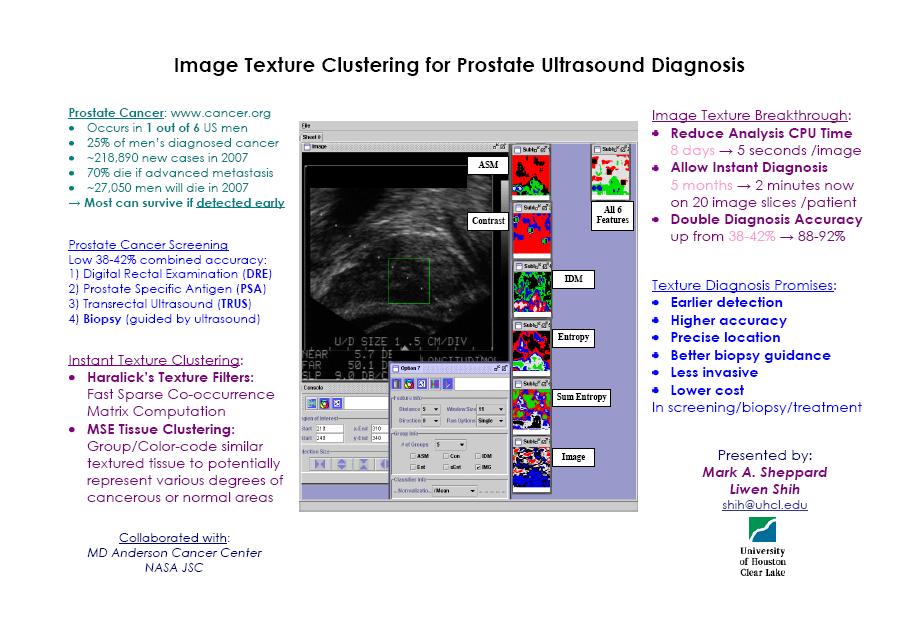This screenshot has width=924, height=640.
Task: Click the color wheel icon in Console toolbar
Action: 324,404
